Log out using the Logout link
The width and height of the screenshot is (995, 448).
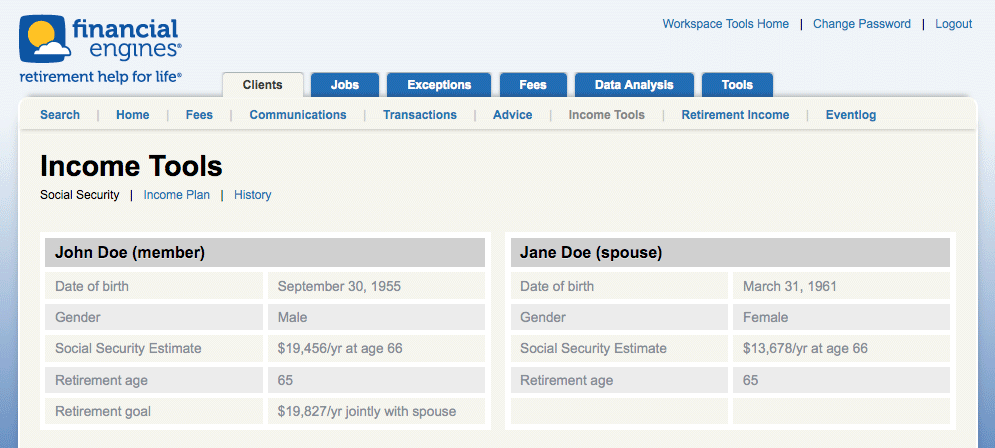(x=953, y=24)
